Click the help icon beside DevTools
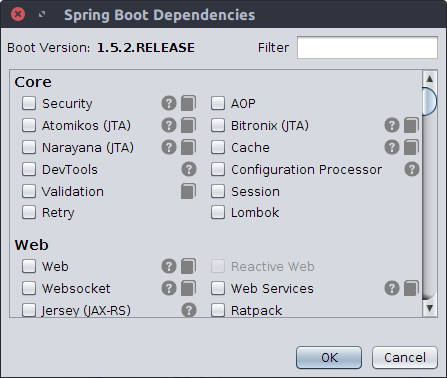This screenshot has height=378, width=447. (189, 169)
